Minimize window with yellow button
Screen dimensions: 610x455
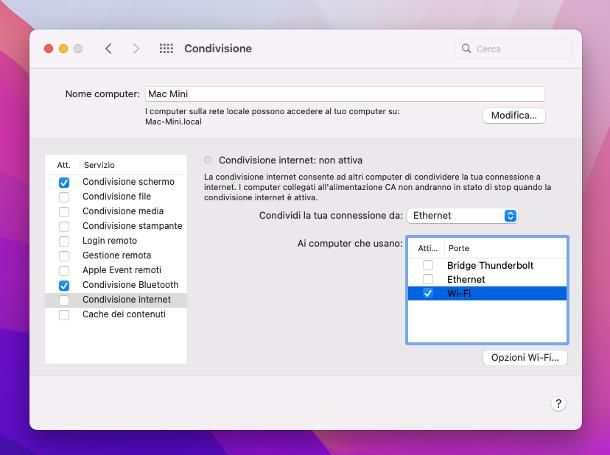pyautogui.click(x=63, y=49)
